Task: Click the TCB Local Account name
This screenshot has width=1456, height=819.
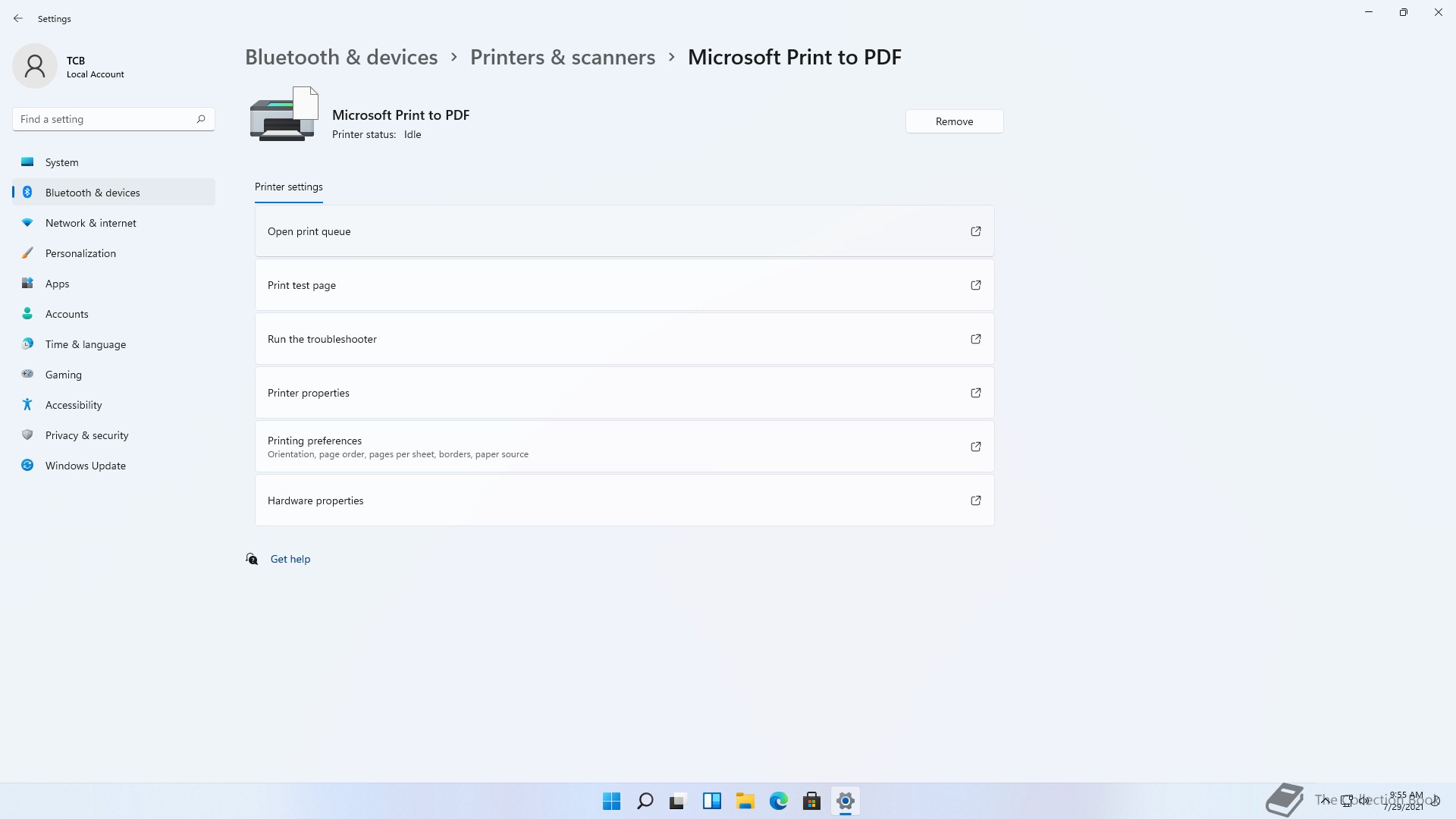Action: 95,67
